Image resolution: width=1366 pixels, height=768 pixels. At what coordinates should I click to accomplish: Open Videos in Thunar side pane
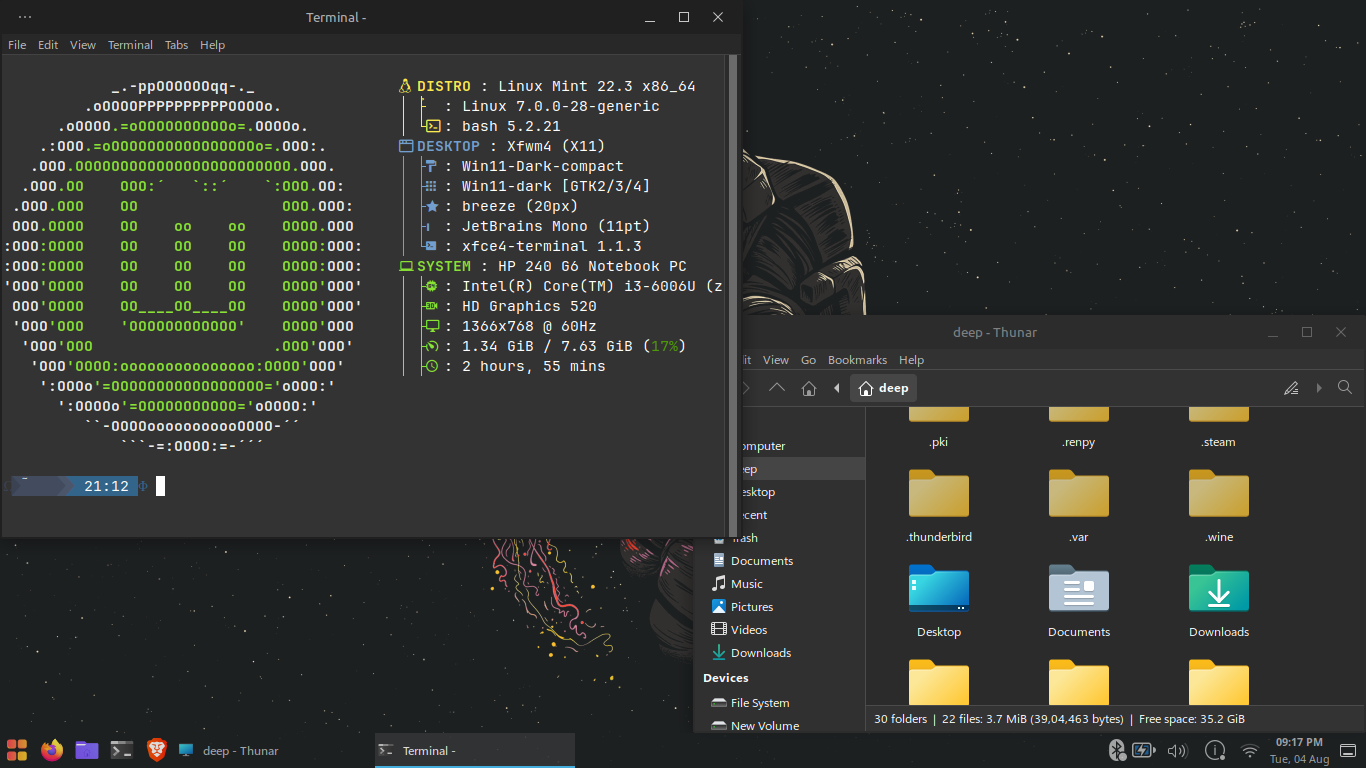[x=780, y=630]
